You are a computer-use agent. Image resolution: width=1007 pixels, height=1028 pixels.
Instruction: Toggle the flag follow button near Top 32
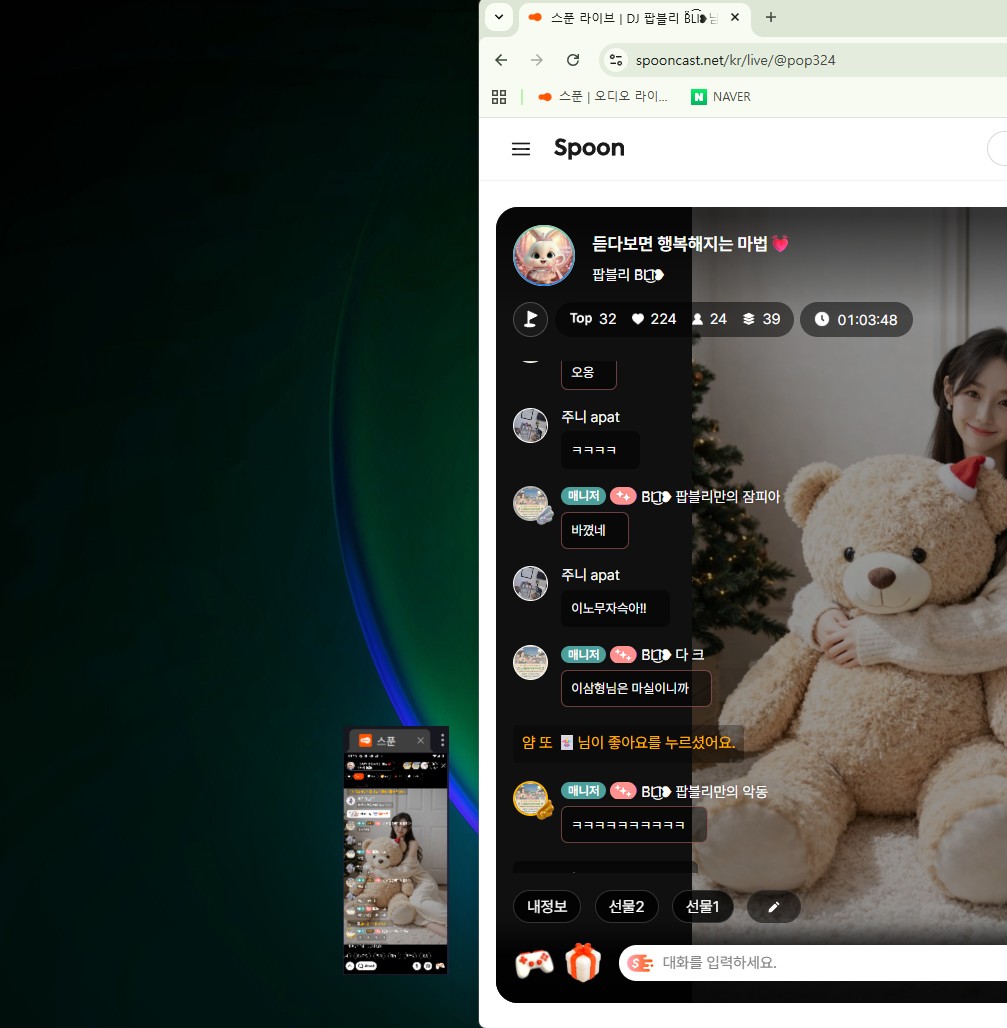point(530,319)
